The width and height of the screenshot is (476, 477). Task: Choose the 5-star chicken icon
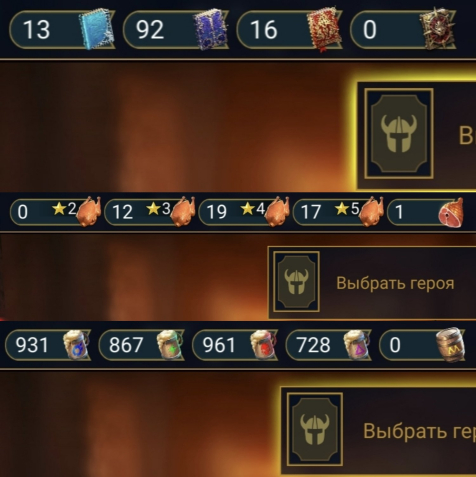pyautogui.click(x=371, y=212)
